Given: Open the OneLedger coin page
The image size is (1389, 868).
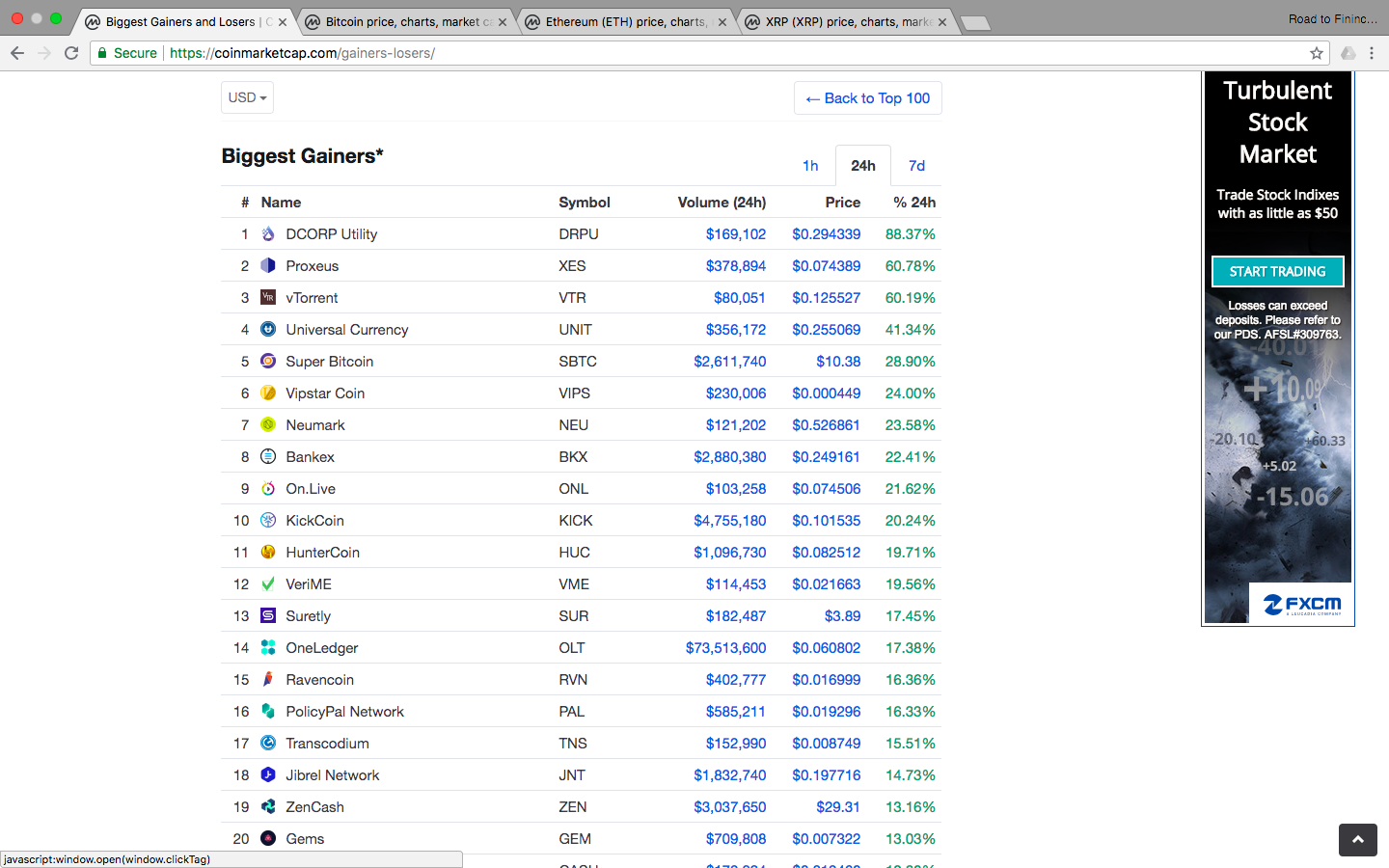Looking at the screenshot, I should [x=321, y=648].
